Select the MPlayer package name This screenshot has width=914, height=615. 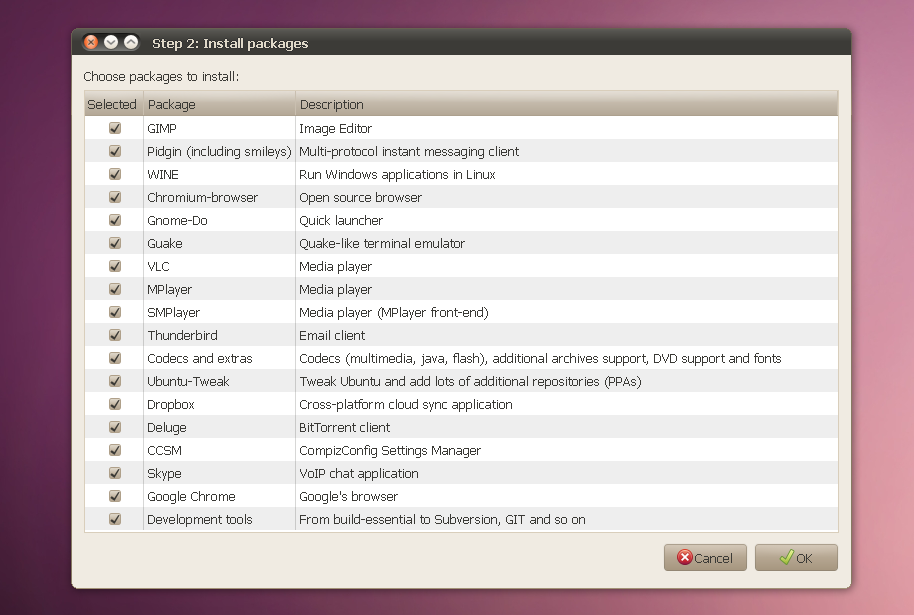point(169,290)
